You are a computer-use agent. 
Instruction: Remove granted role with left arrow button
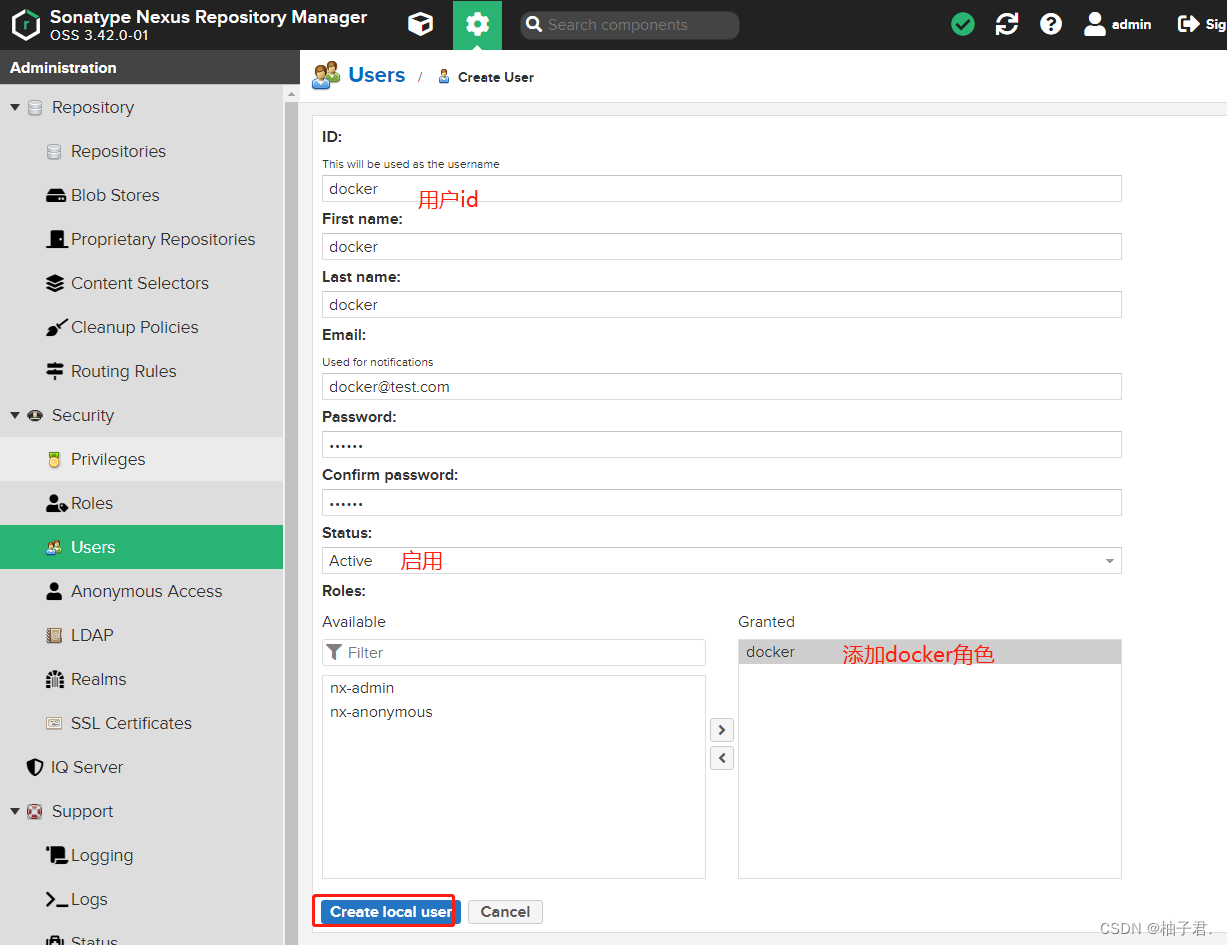pyautogui.click(x=721, y=758)
